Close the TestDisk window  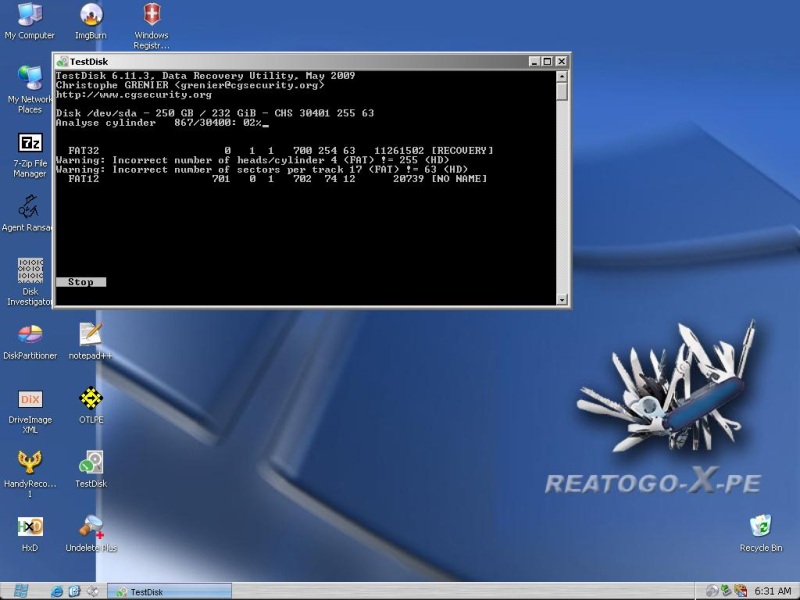click(561, 62)
